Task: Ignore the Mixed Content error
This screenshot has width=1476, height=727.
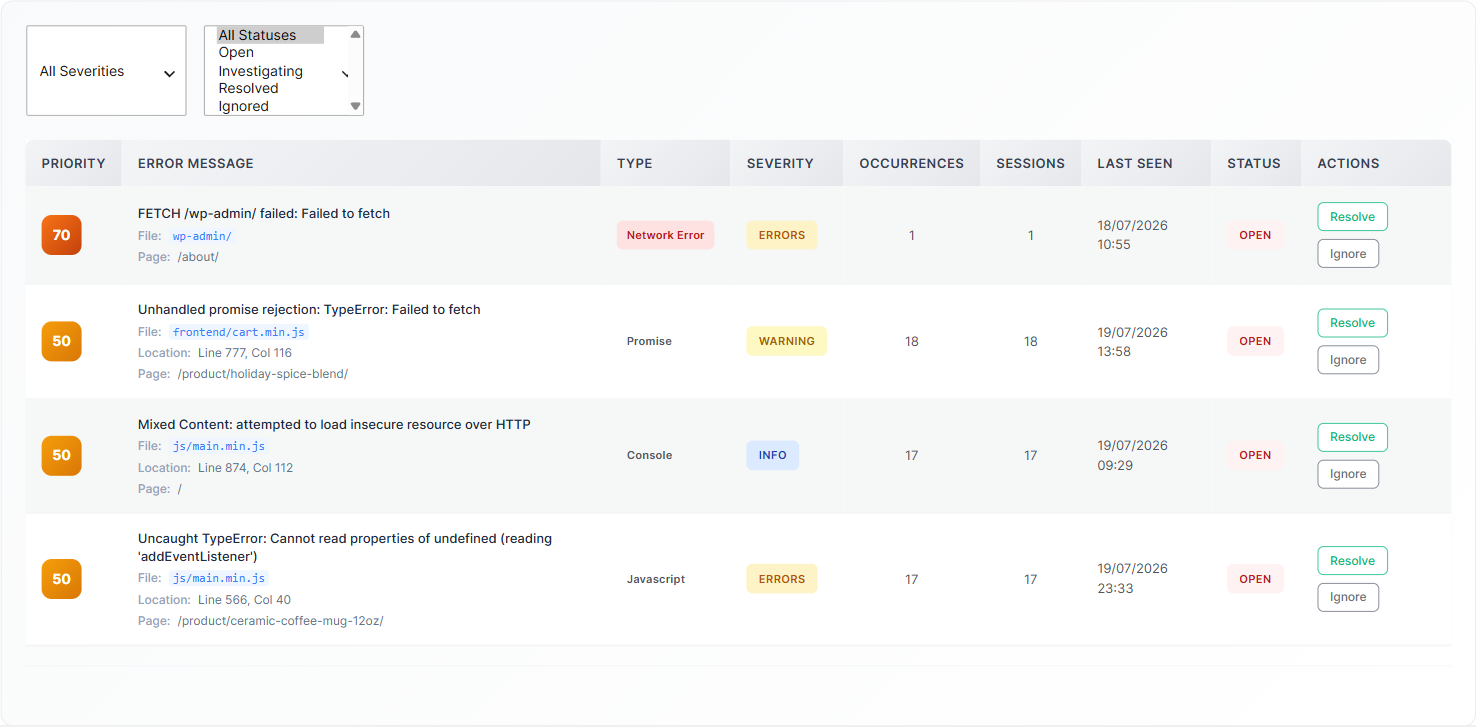Action: 1348,474
